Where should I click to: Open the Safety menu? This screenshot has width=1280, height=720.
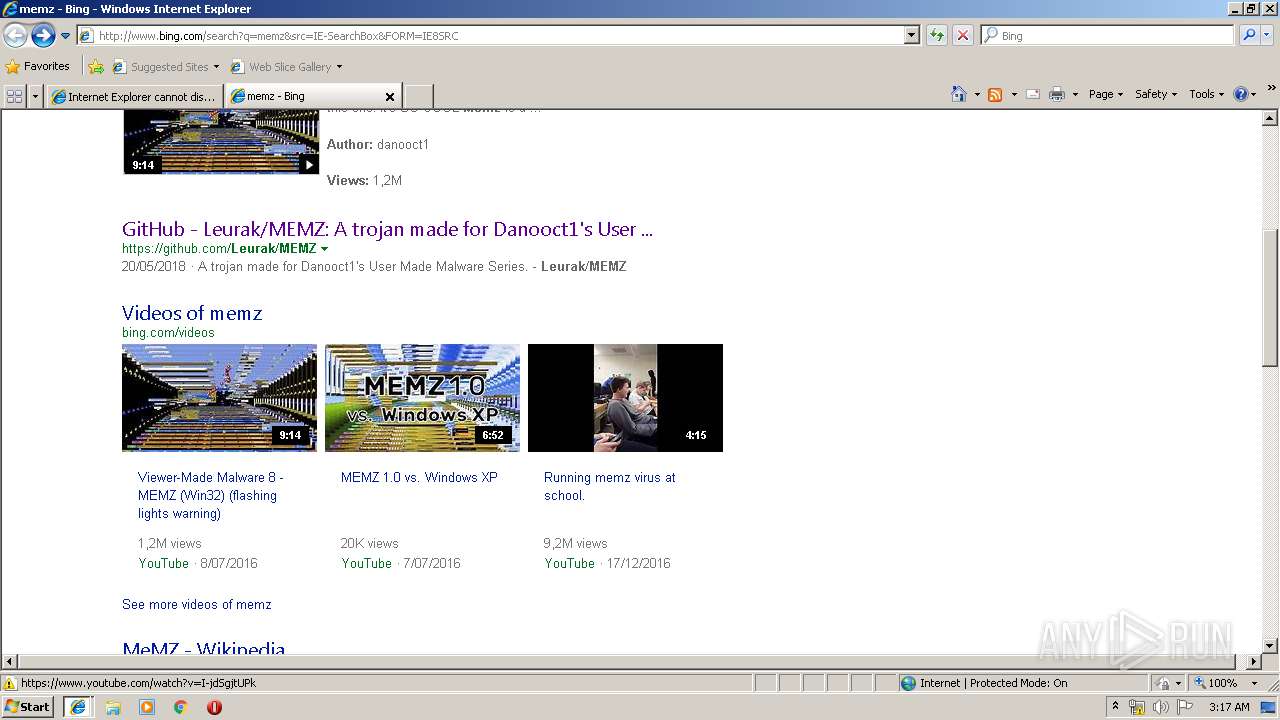1156,94
